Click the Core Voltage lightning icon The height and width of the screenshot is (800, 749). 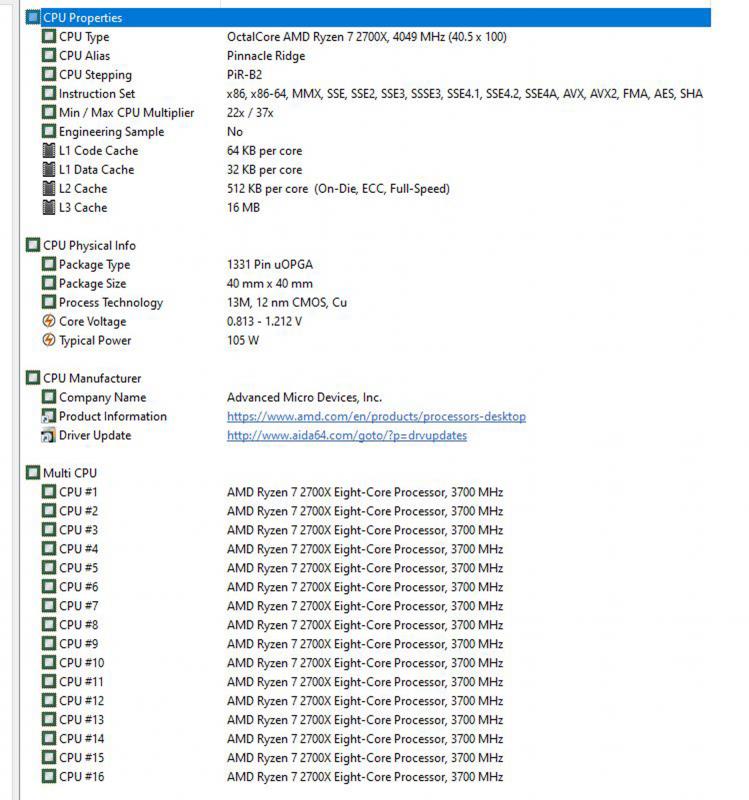pyautogui.click(x=48, y=321)
